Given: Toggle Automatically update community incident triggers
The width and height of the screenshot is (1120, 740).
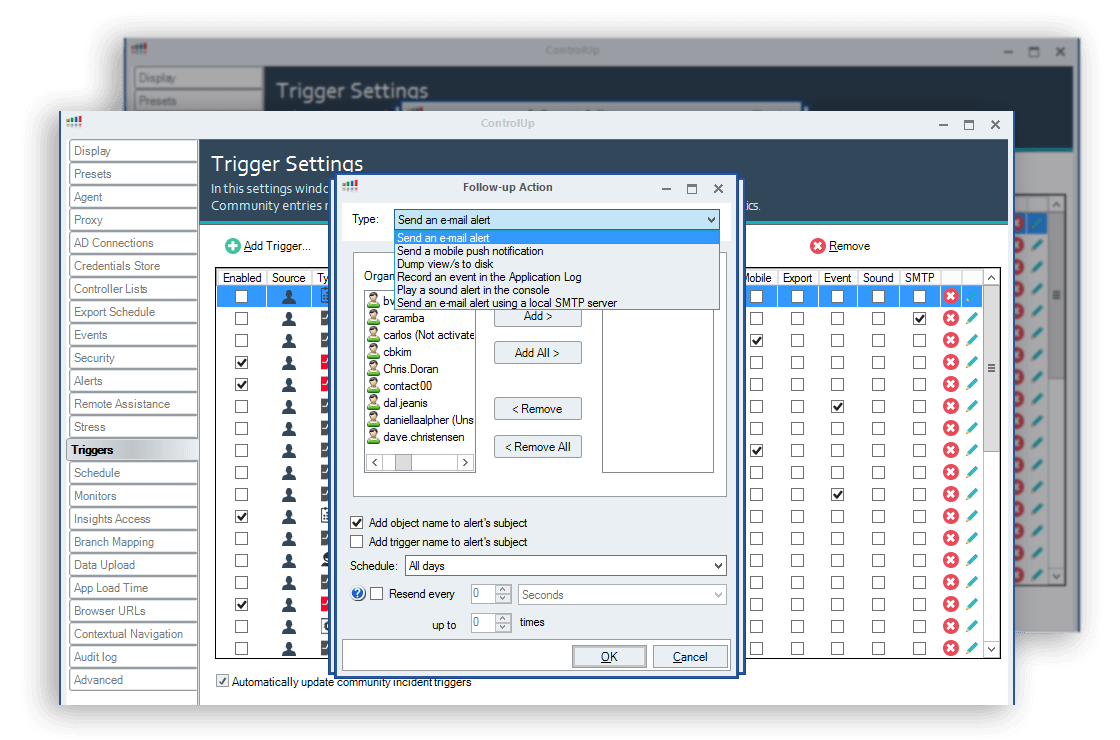Looking at the screenshot, I should click(x=223, y=681).
